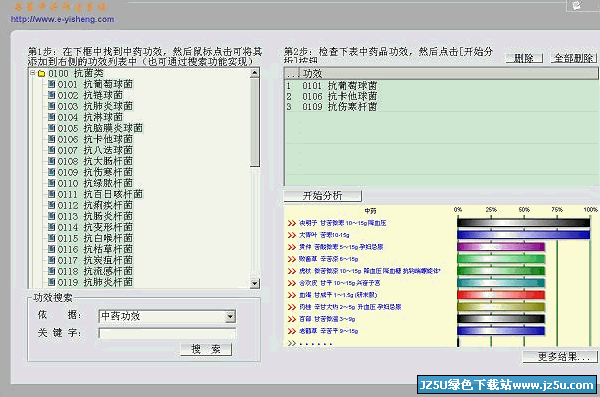Screen dimensions: 600x397
Task: Open the tenth herb result 老鹳草
Action: tap(328, 331)
